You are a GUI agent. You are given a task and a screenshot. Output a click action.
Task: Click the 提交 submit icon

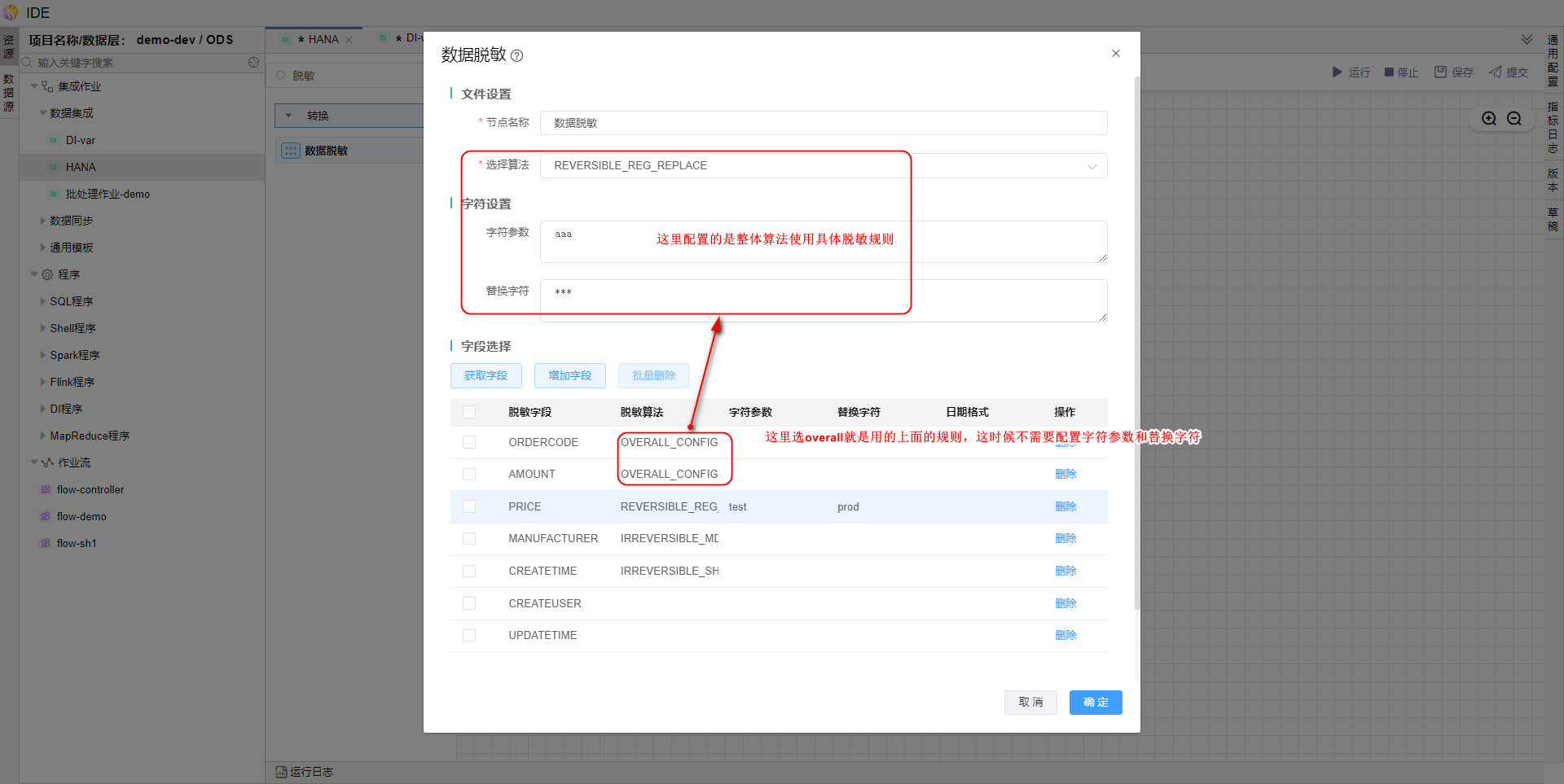click(x=1495, y=72)
